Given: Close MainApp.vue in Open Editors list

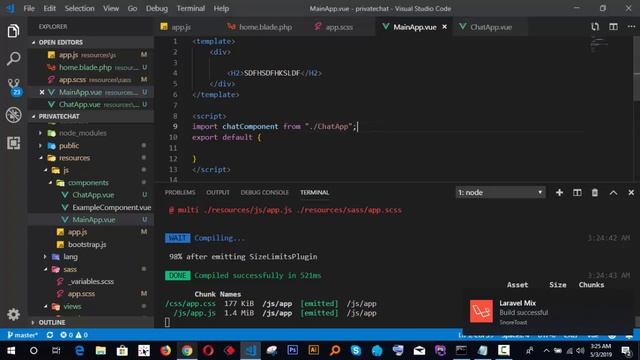Looking at the screenshot, I should pyautogui.click(x=42, y=92).
